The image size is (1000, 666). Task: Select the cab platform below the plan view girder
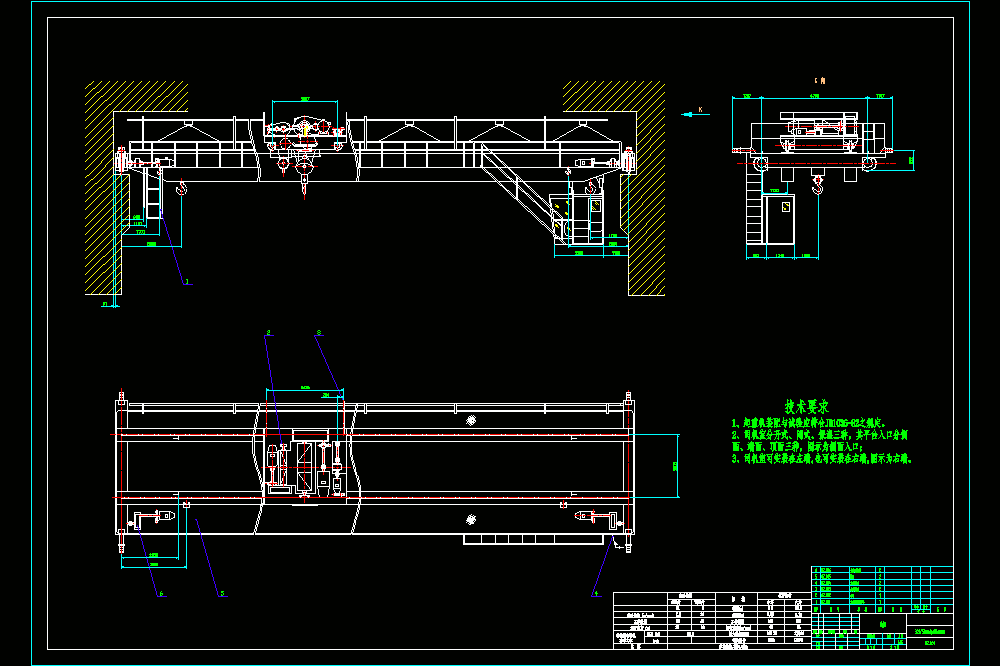point(534,540)
